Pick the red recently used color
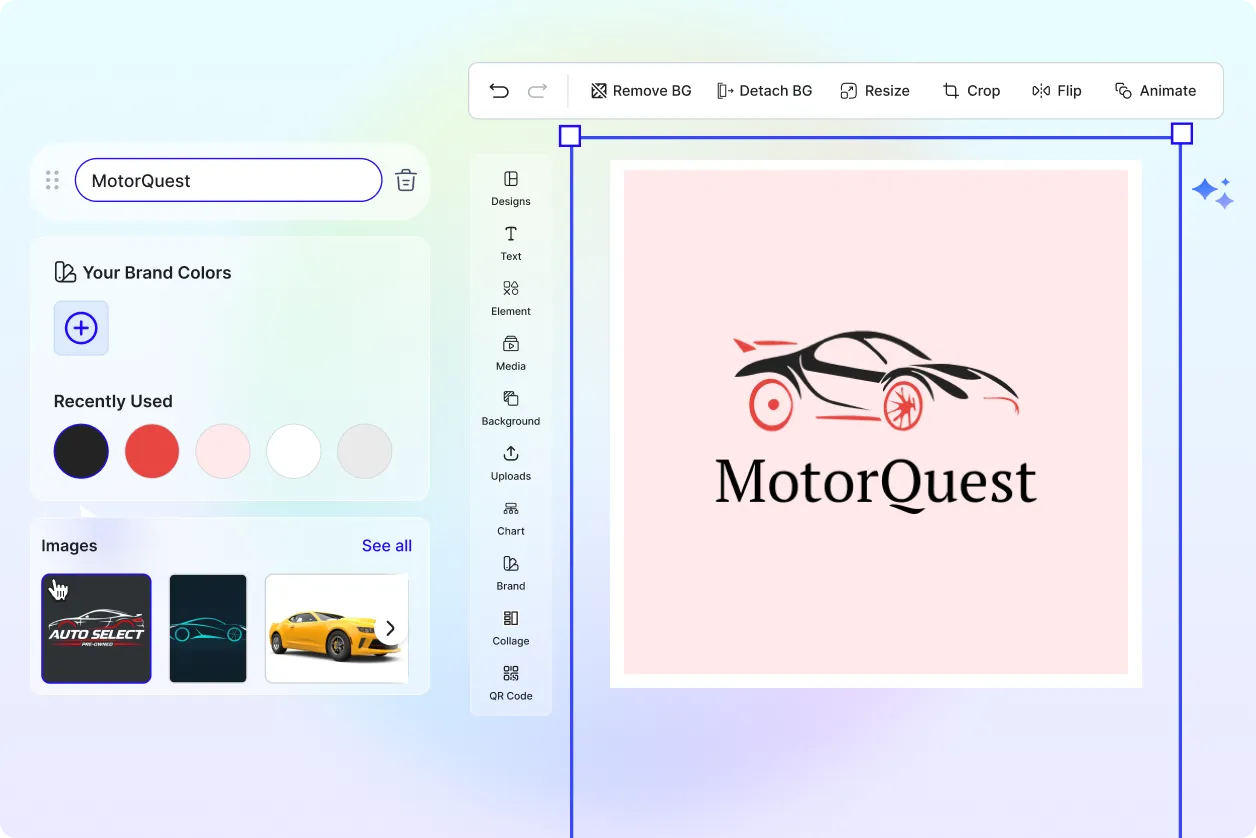Viewport: 1256px width, 838px height. pos(152,451)
